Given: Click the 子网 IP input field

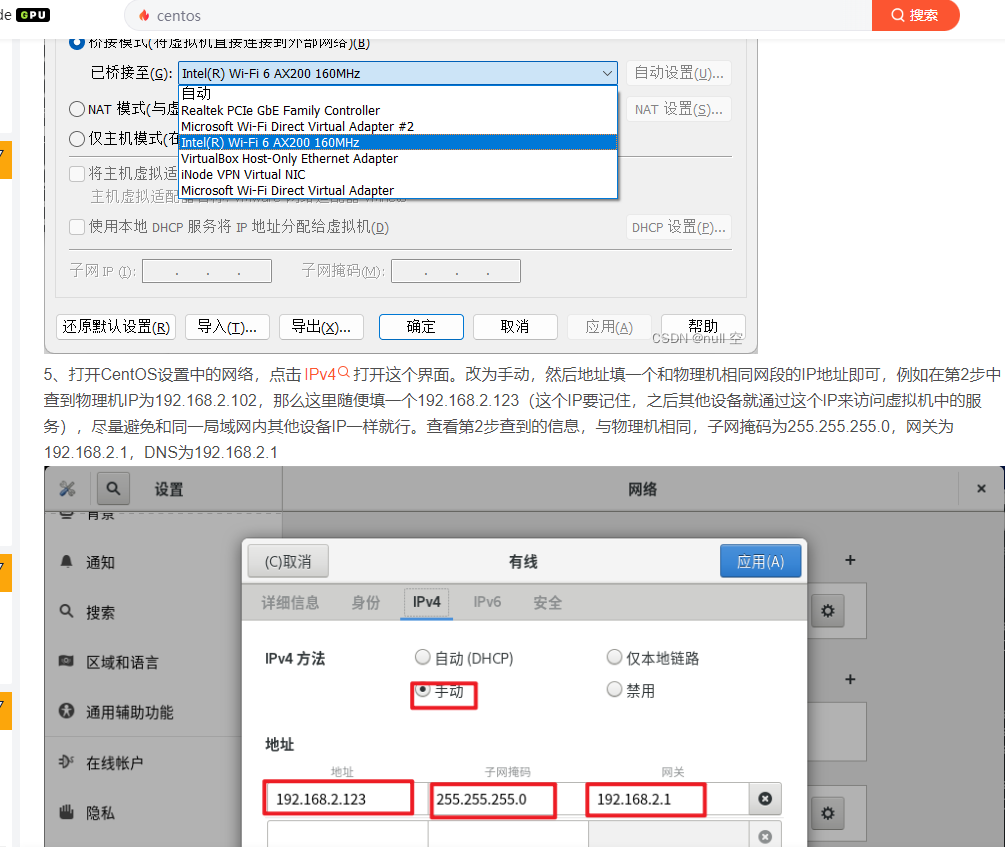Looking at the screenshot, I should click(207, 271).
